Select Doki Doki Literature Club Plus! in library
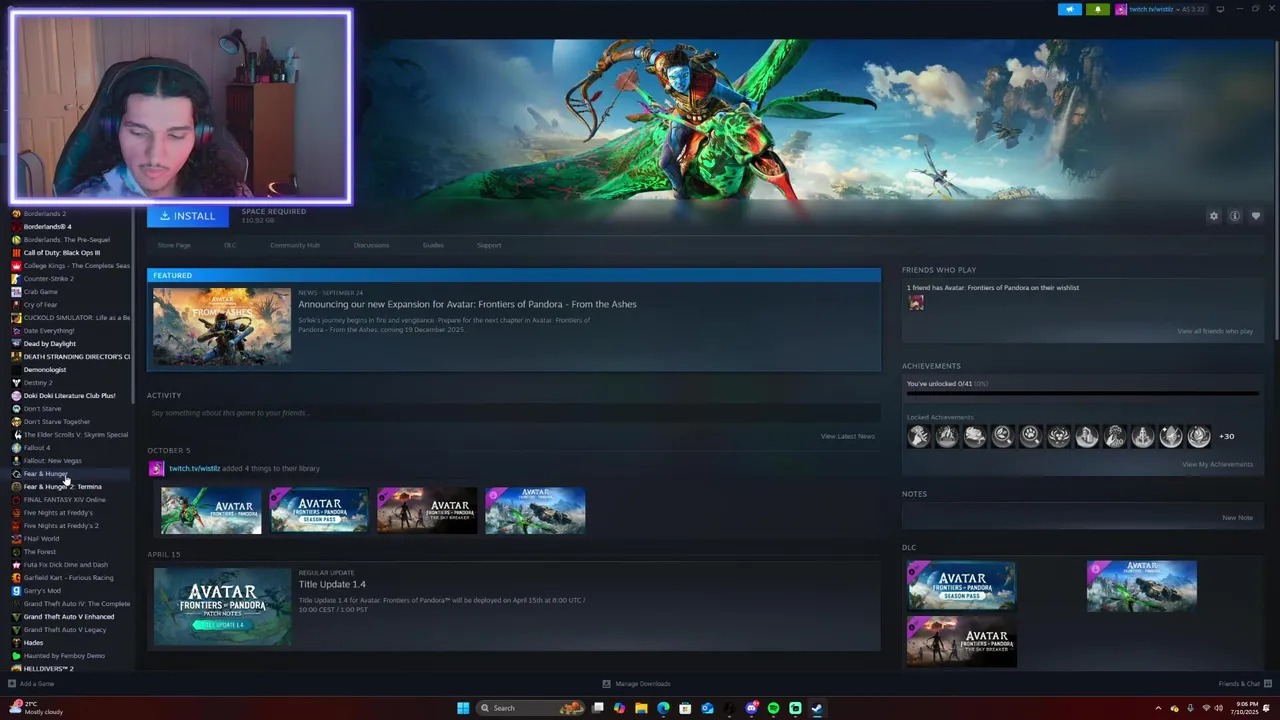 [69, 396]
